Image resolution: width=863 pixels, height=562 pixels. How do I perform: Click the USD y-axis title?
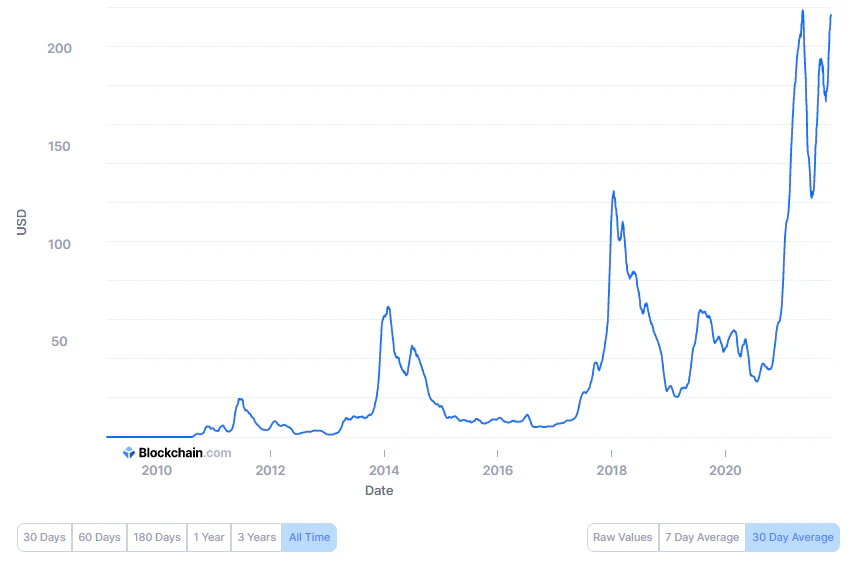coord(22,221)
